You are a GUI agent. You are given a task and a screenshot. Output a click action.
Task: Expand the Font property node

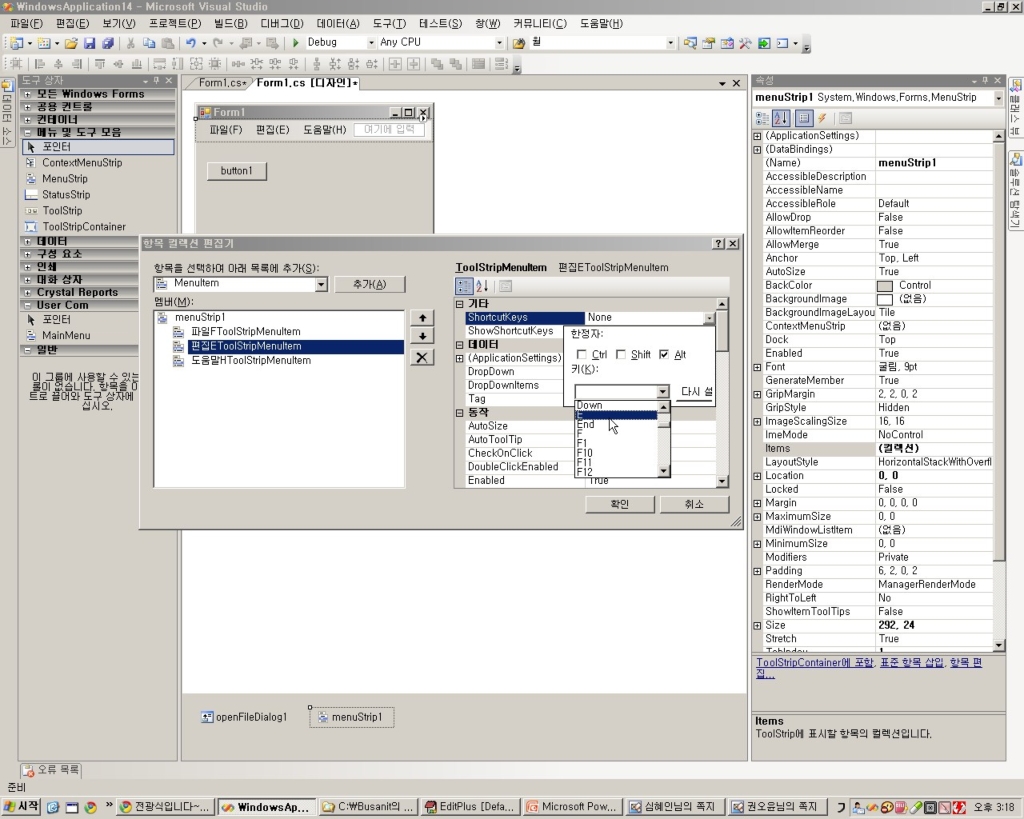click(758, 367)
